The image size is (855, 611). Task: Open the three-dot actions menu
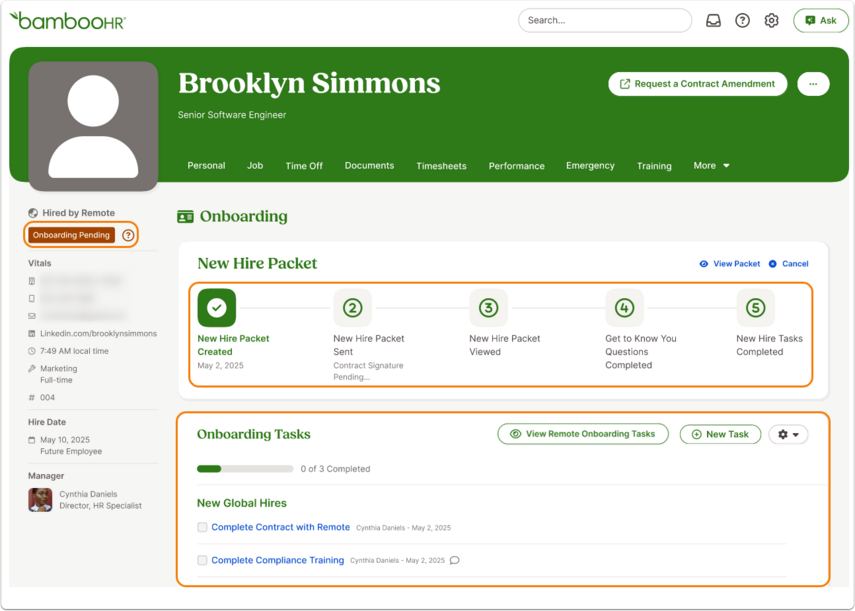(x=813, y=84)
